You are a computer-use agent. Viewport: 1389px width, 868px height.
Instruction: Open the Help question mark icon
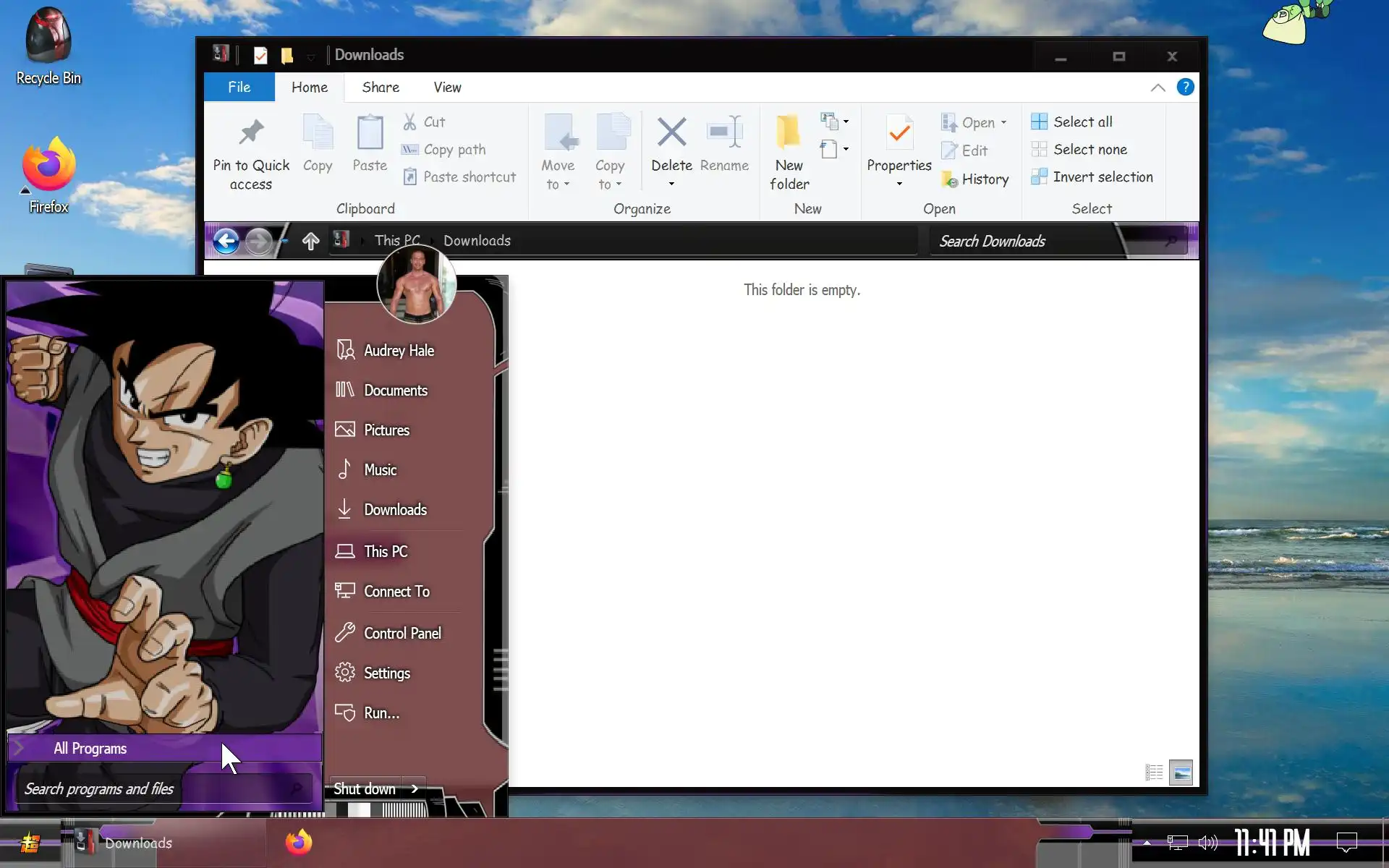(1185, 88)
